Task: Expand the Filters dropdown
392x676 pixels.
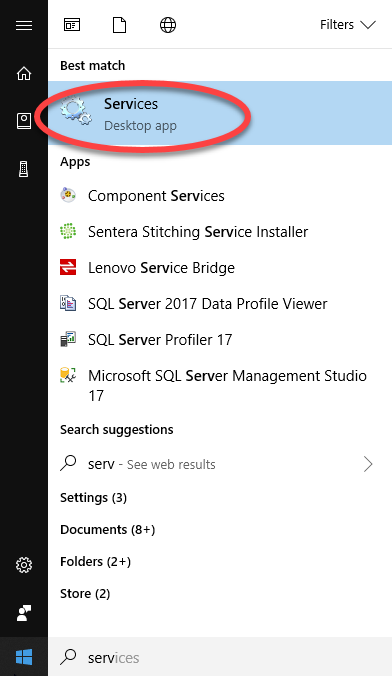Action: pos(348,25)
